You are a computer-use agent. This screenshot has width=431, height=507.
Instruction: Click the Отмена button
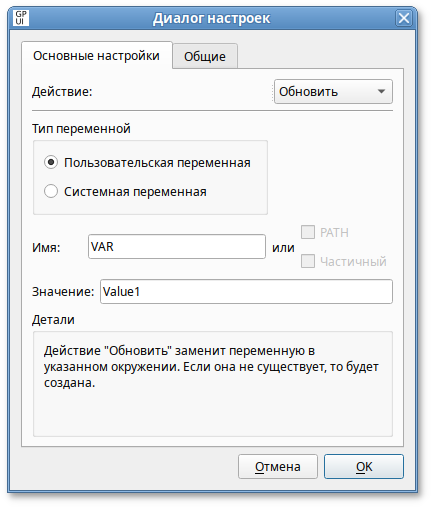click(278, 466)
